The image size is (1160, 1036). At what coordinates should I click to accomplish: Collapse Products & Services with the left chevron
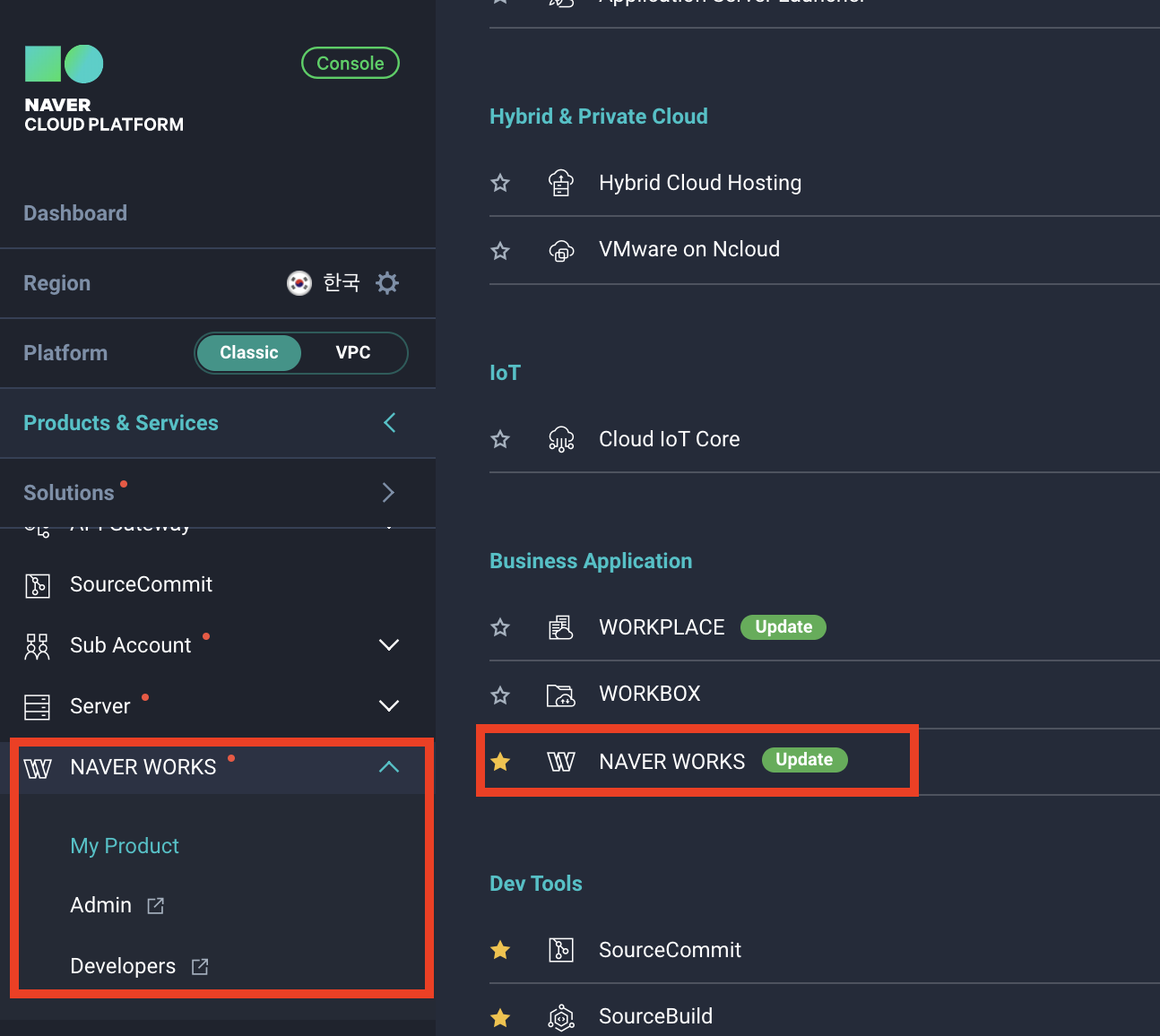[x=389, y=423]
